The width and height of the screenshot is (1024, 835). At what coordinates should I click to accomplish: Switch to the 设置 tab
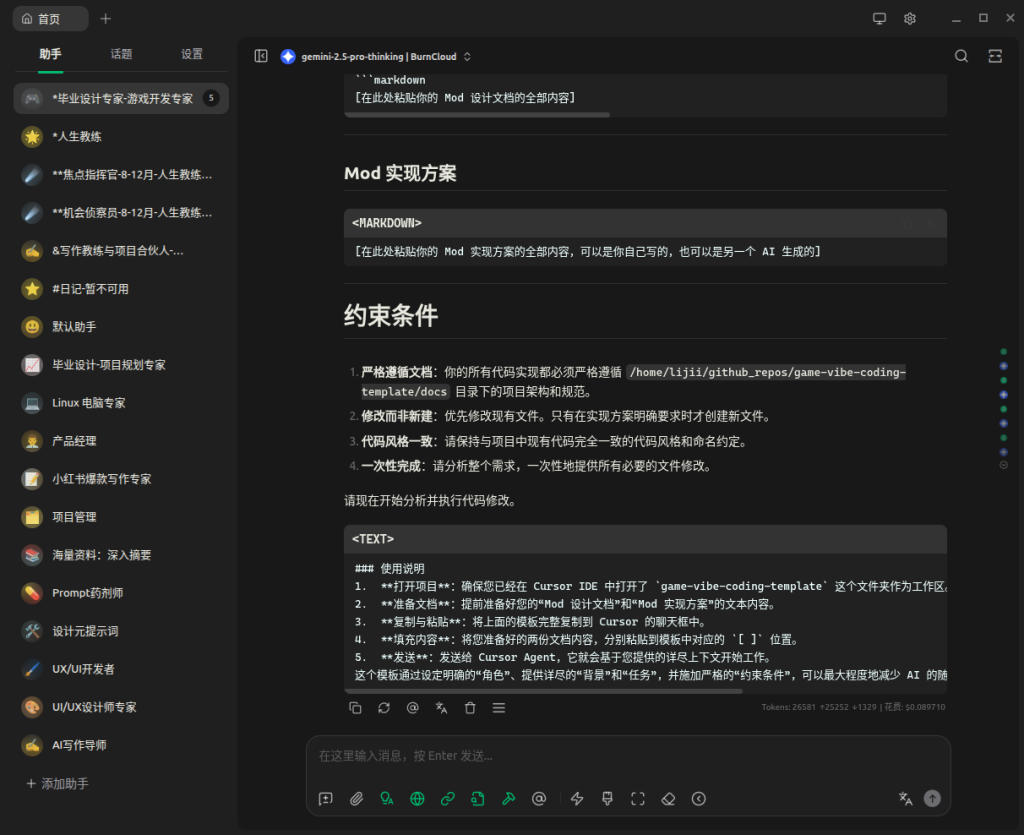(x=191, y=54)
